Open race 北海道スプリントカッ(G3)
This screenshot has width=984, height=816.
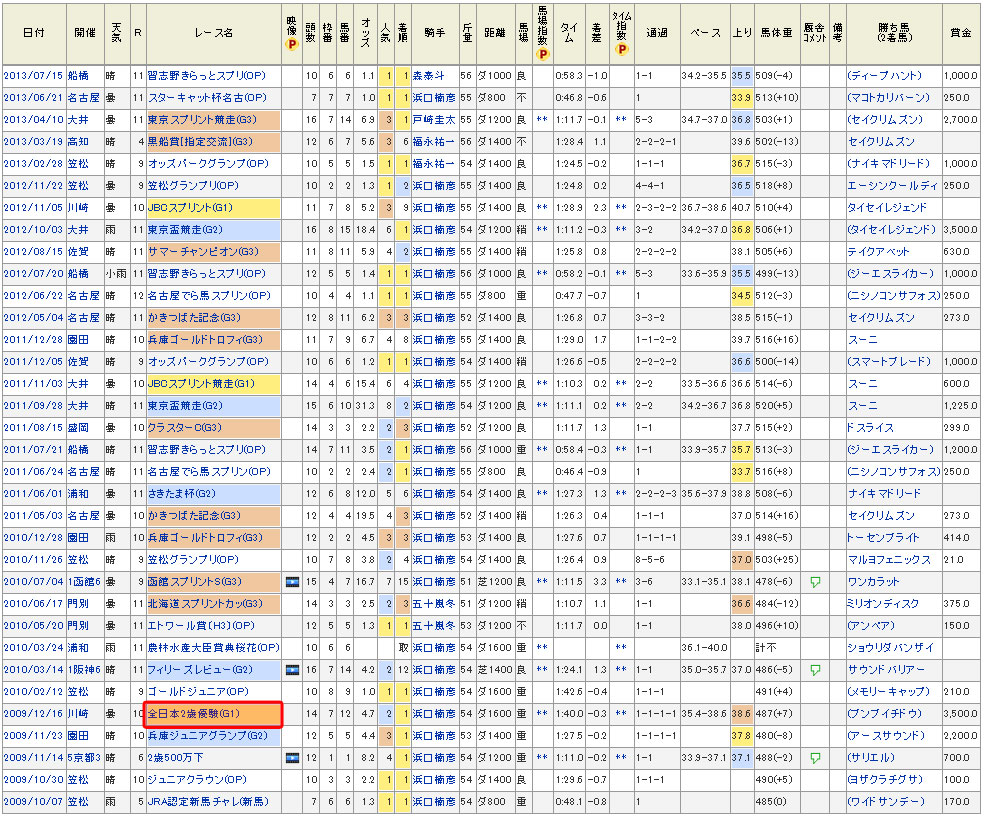pyautogui.click(x=205, y=604)
